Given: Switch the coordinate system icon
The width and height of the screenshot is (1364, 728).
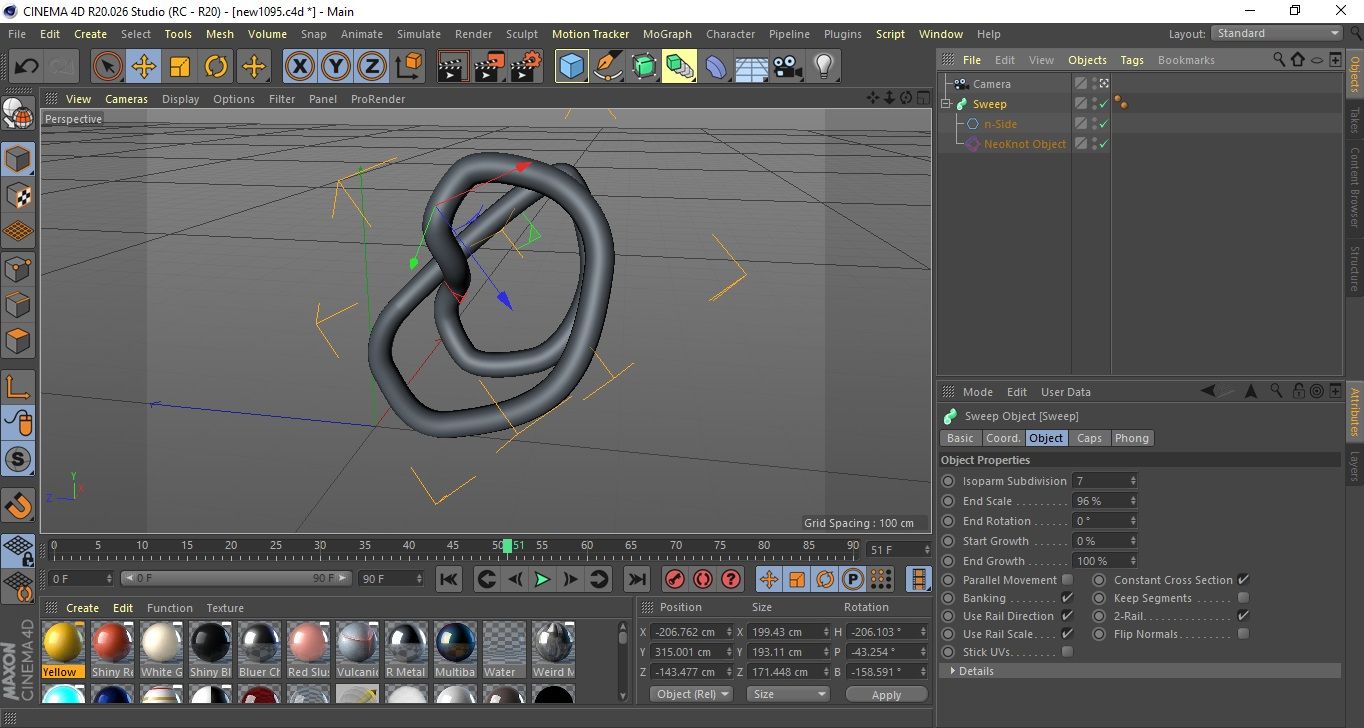Looking at the screenshot, I should tap(408, 67).
